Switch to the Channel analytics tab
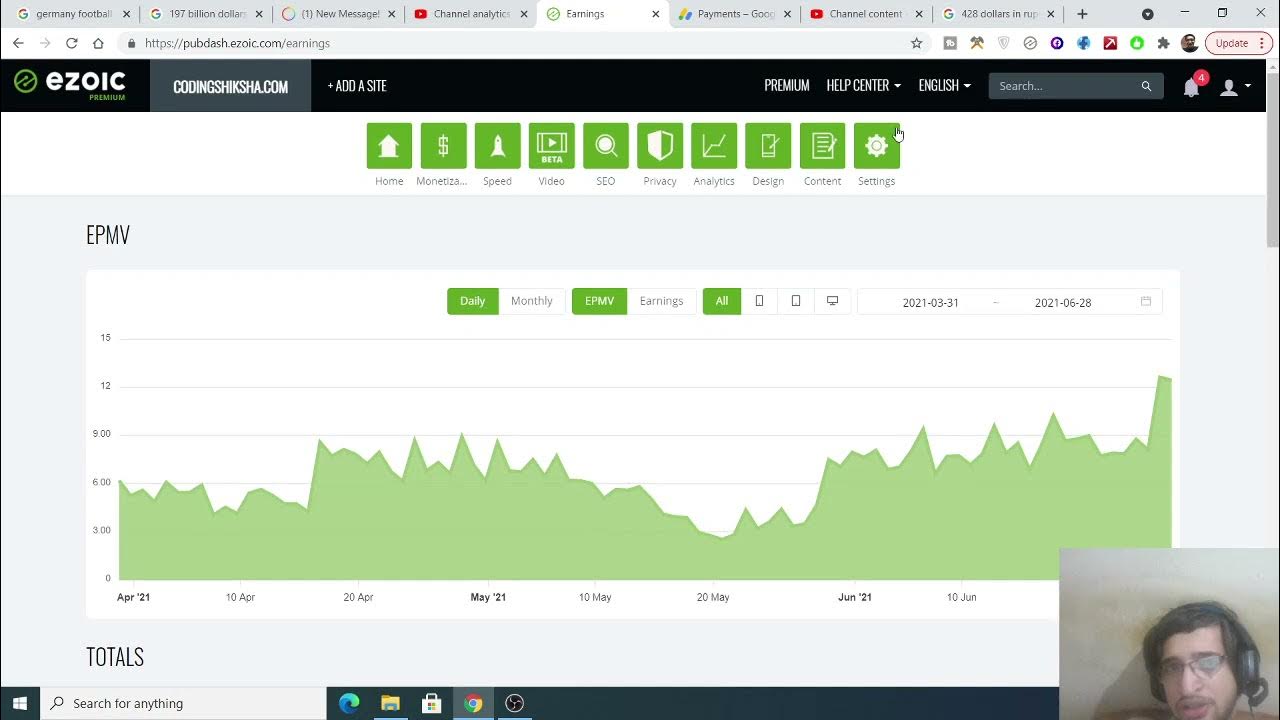 click(x=471, y=14)
